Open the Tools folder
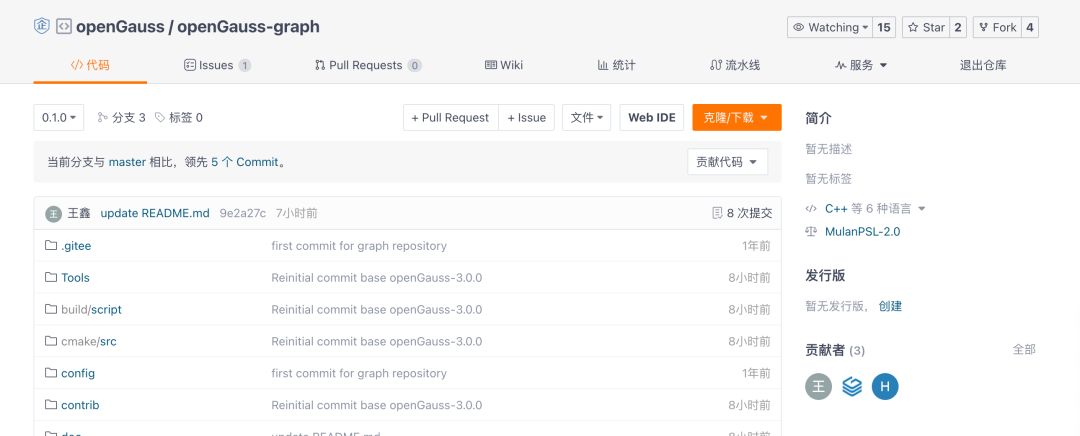This screenshot has width=1080, height=436. [75, 278]
